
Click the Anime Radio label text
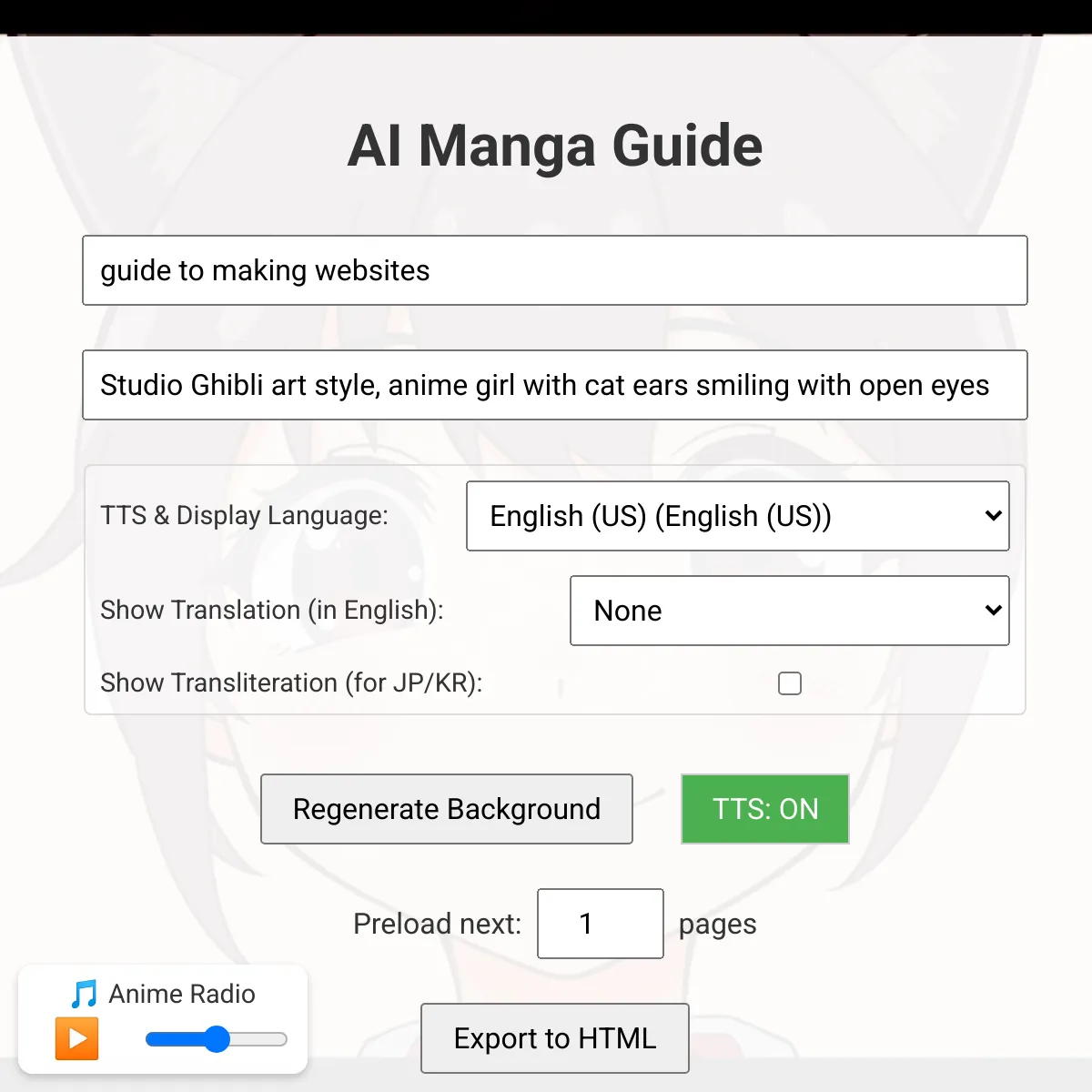tap(181, 994)
